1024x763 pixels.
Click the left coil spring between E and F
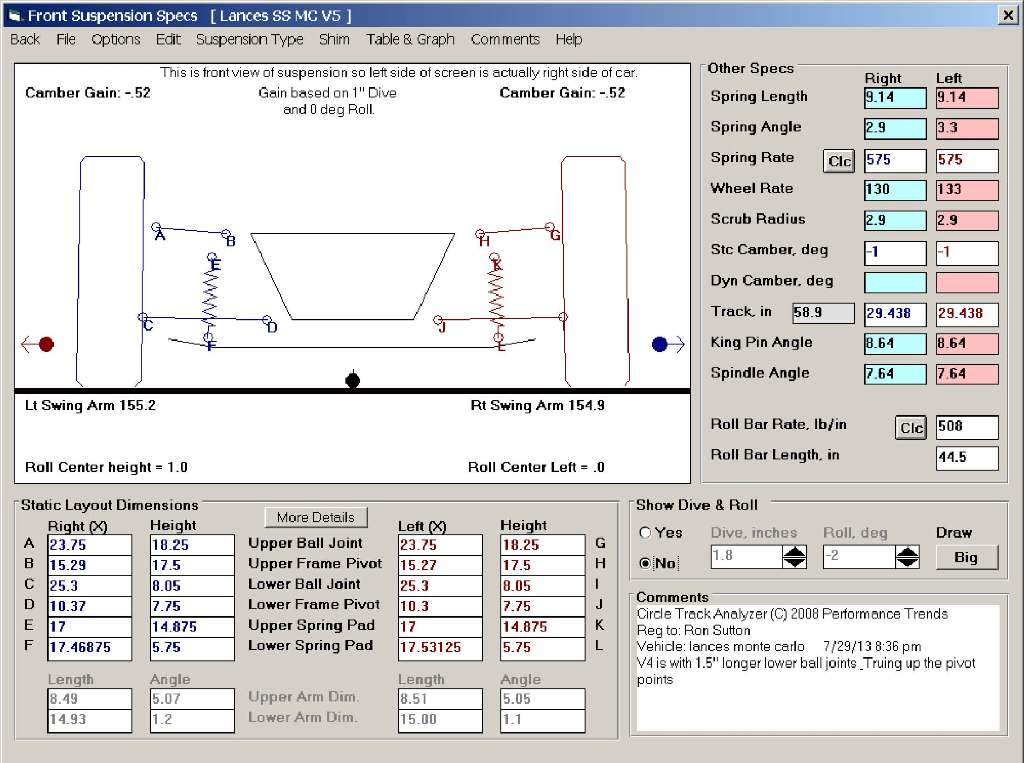(x=211, y=296)
